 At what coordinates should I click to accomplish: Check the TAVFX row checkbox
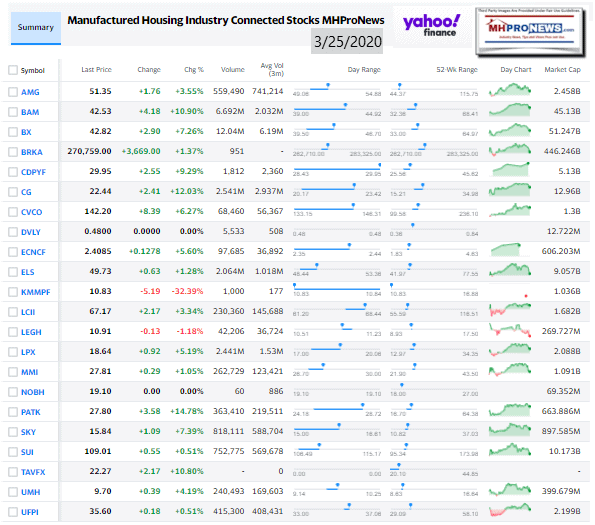(x=13, y=472)
